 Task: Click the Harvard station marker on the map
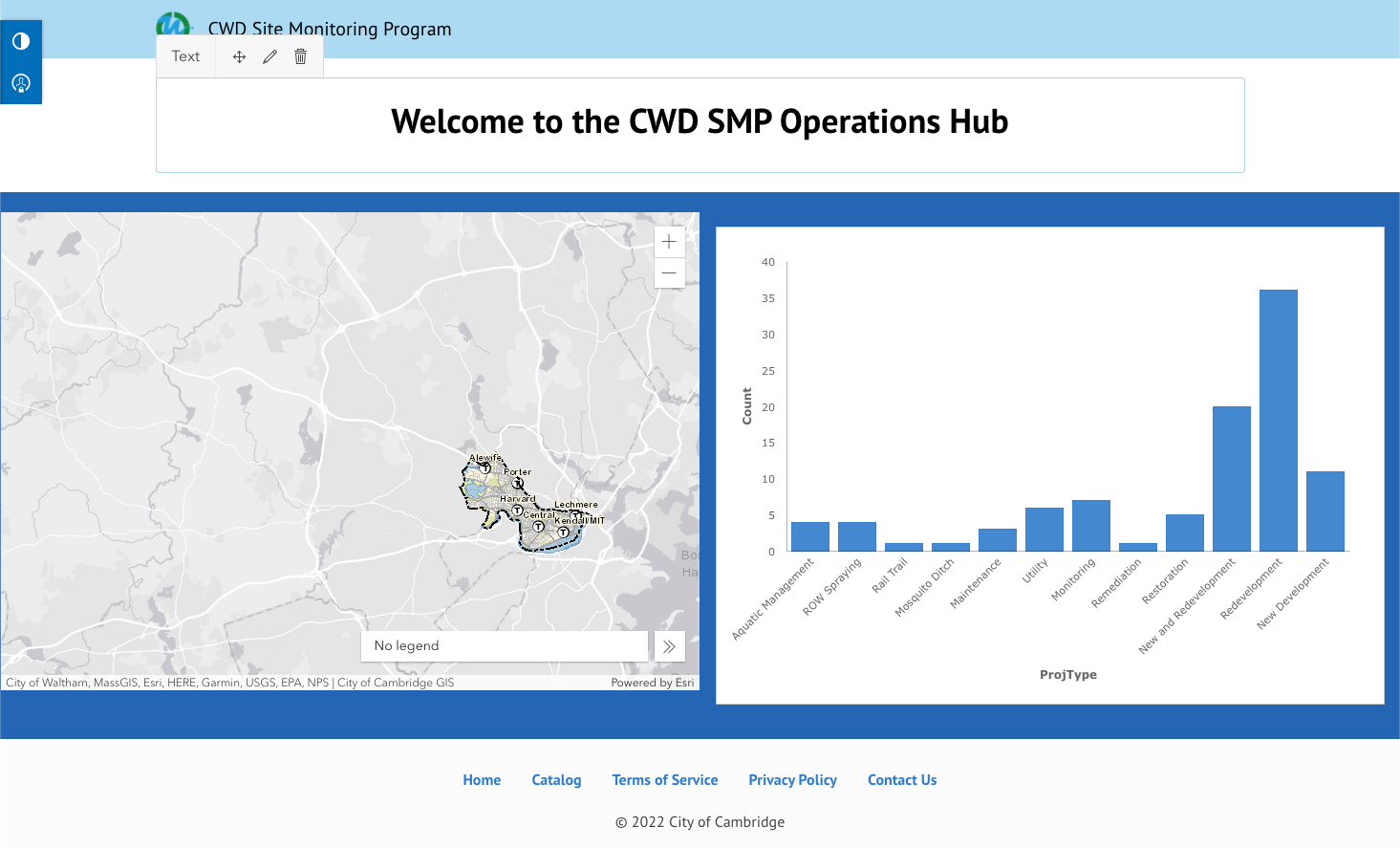point(517,511)
